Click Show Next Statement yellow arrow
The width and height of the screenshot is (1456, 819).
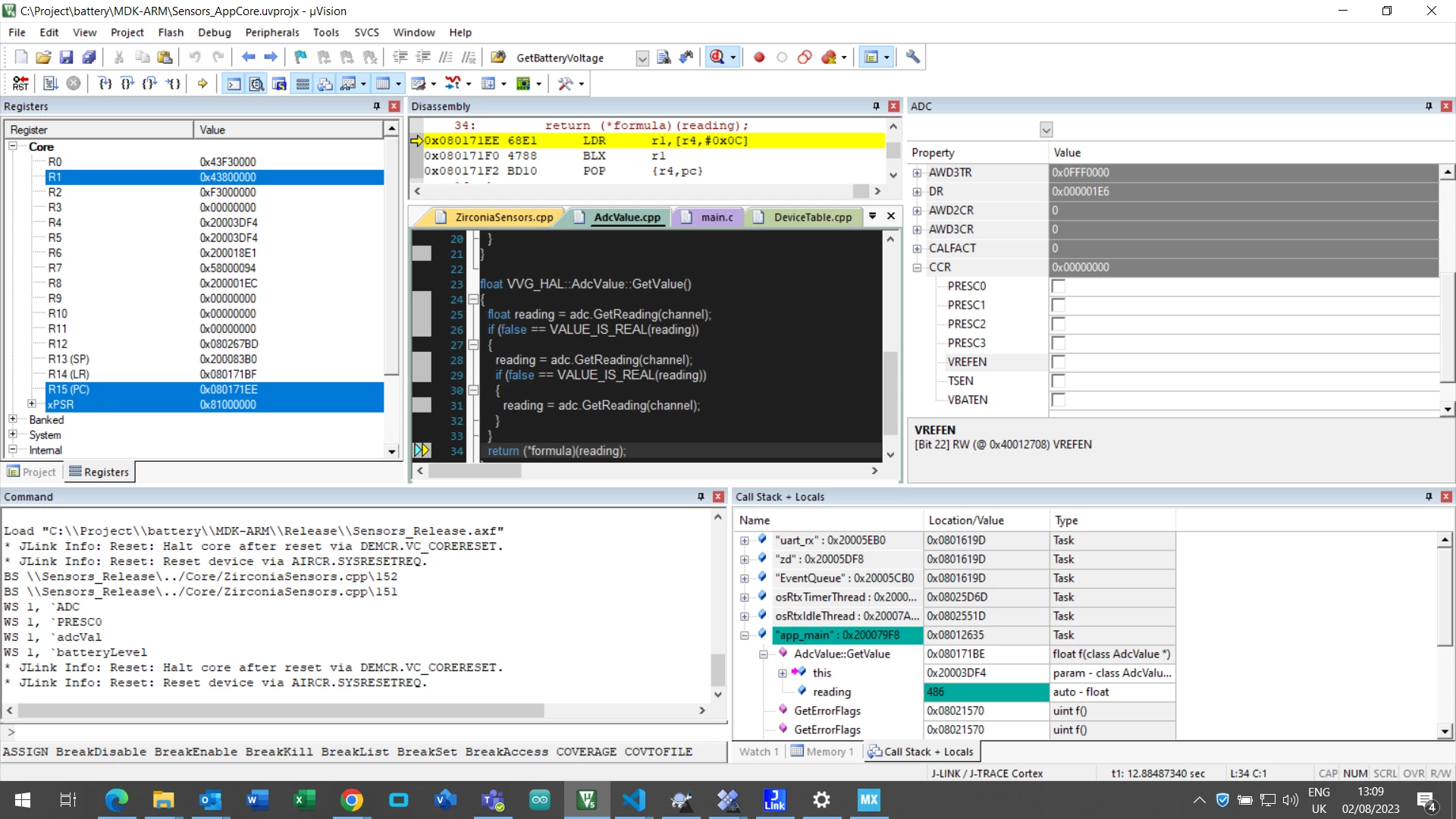tap(202, 83)
